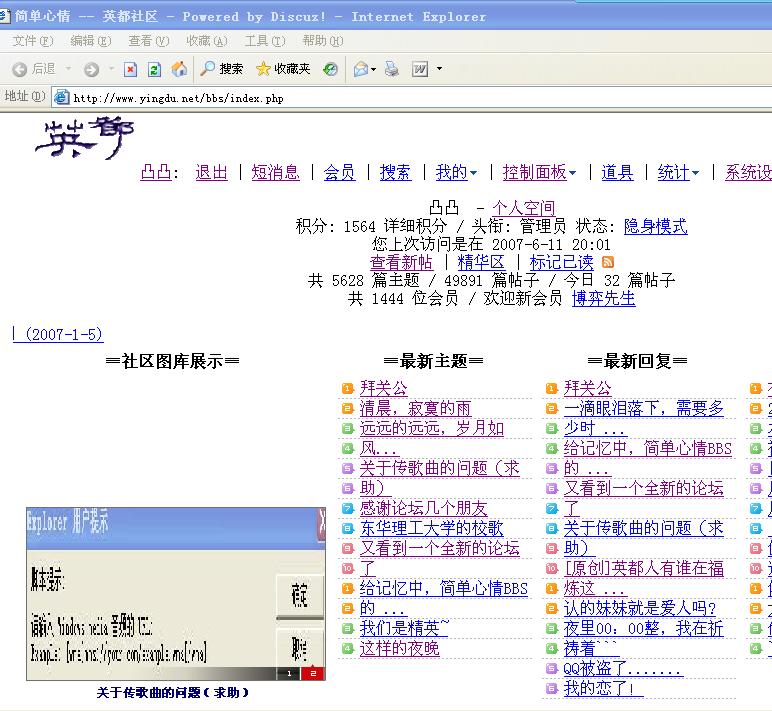
Task: Open Search (搜索) toolbar button
Action: 222,69
